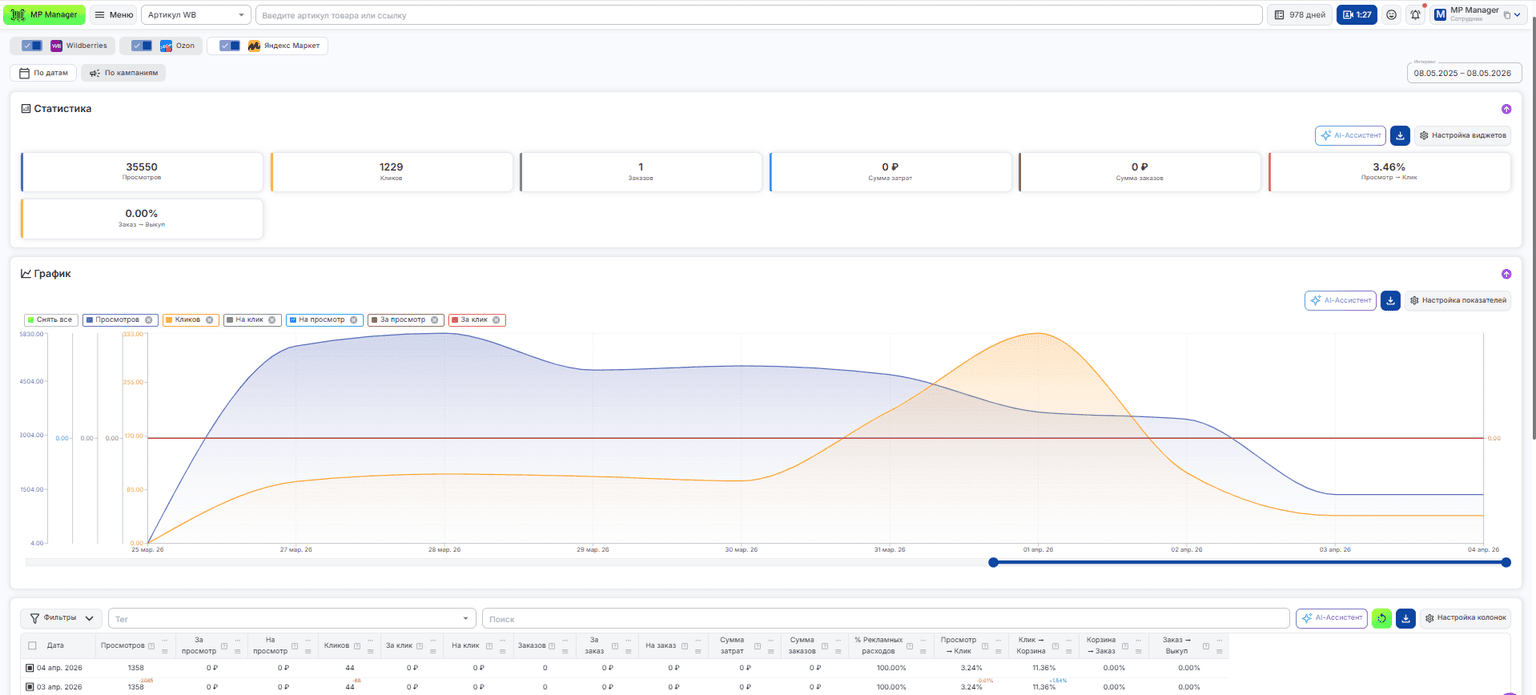The height and width of the screenshot is (695, 1536).
Task: Download the График chart data
Action: point(1390,300)
